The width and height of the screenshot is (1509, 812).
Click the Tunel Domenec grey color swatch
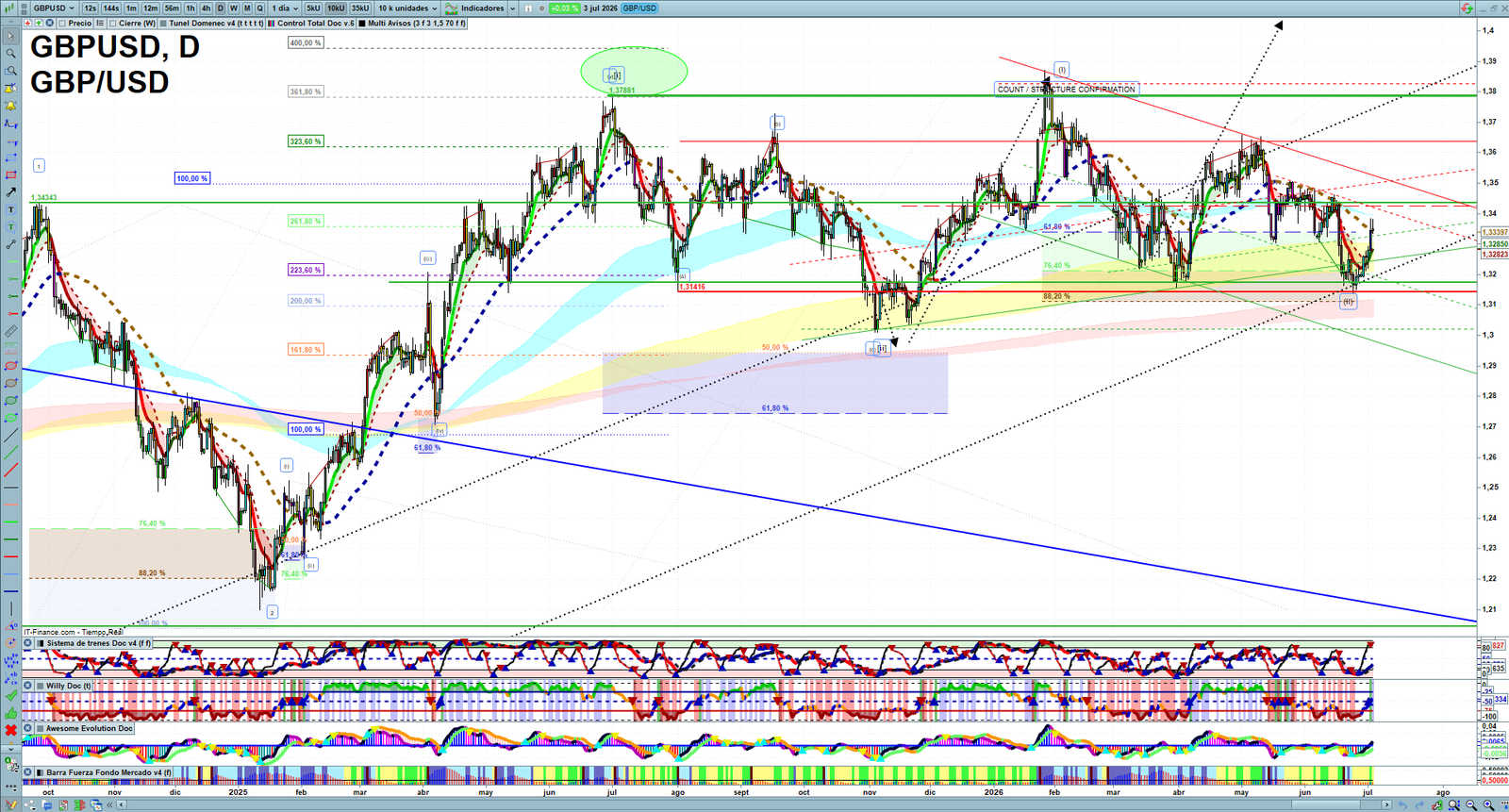pyautogui.click(x=163, y=23)
